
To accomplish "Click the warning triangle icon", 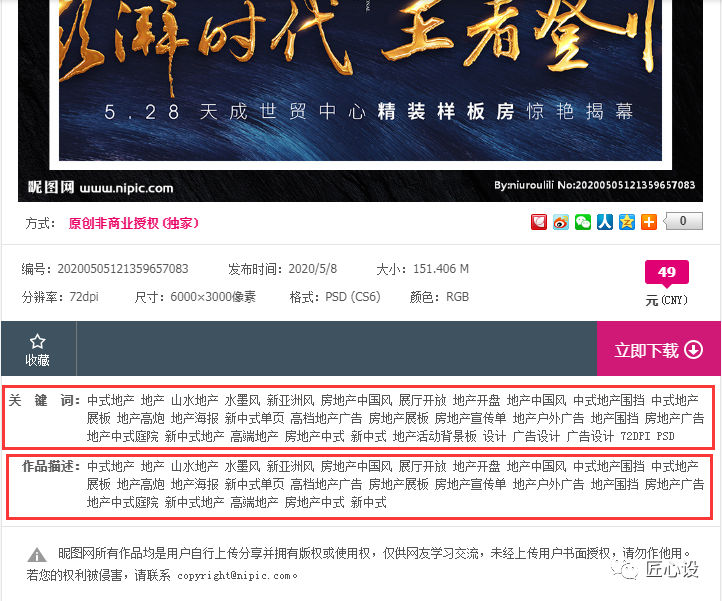I will point(37,554).
